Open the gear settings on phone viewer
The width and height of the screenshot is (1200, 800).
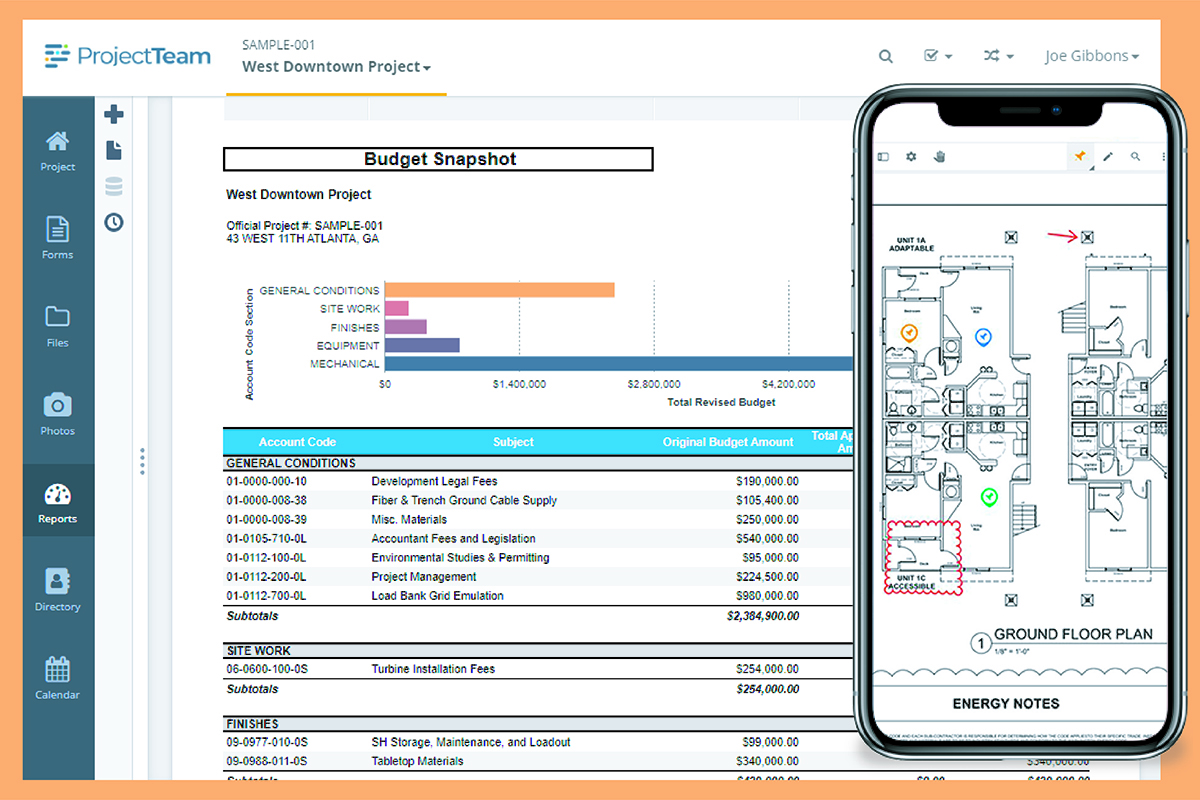[911, 157]
